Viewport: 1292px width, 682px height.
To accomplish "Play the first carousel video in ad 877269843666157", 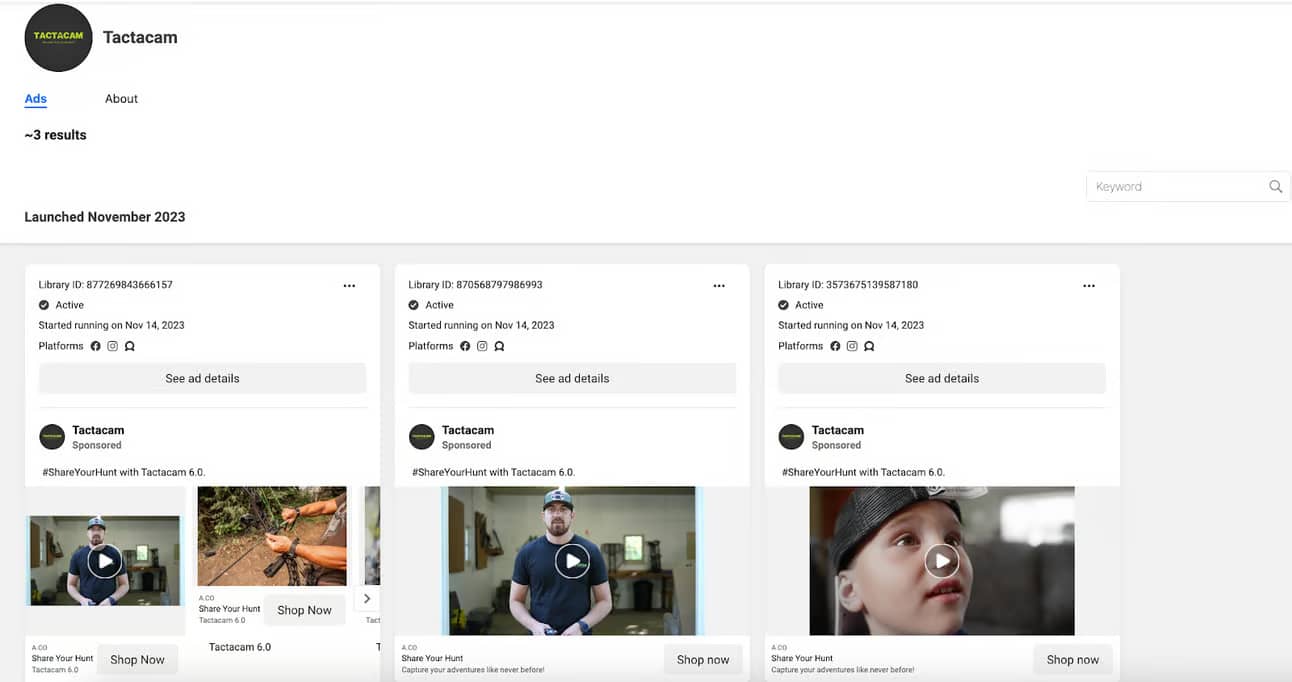I will (x=104, y=561).
